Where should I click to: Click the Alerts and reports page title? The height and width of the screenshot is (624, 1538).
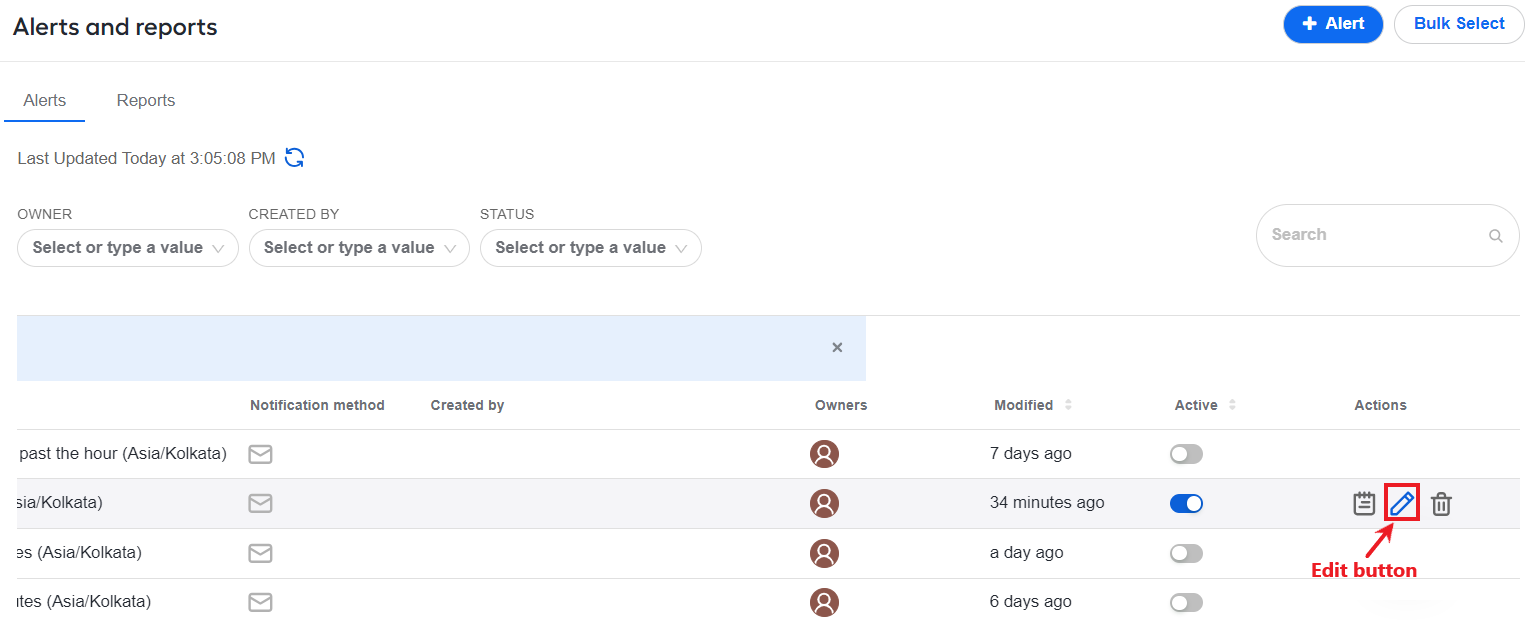(x=115, y=27)
